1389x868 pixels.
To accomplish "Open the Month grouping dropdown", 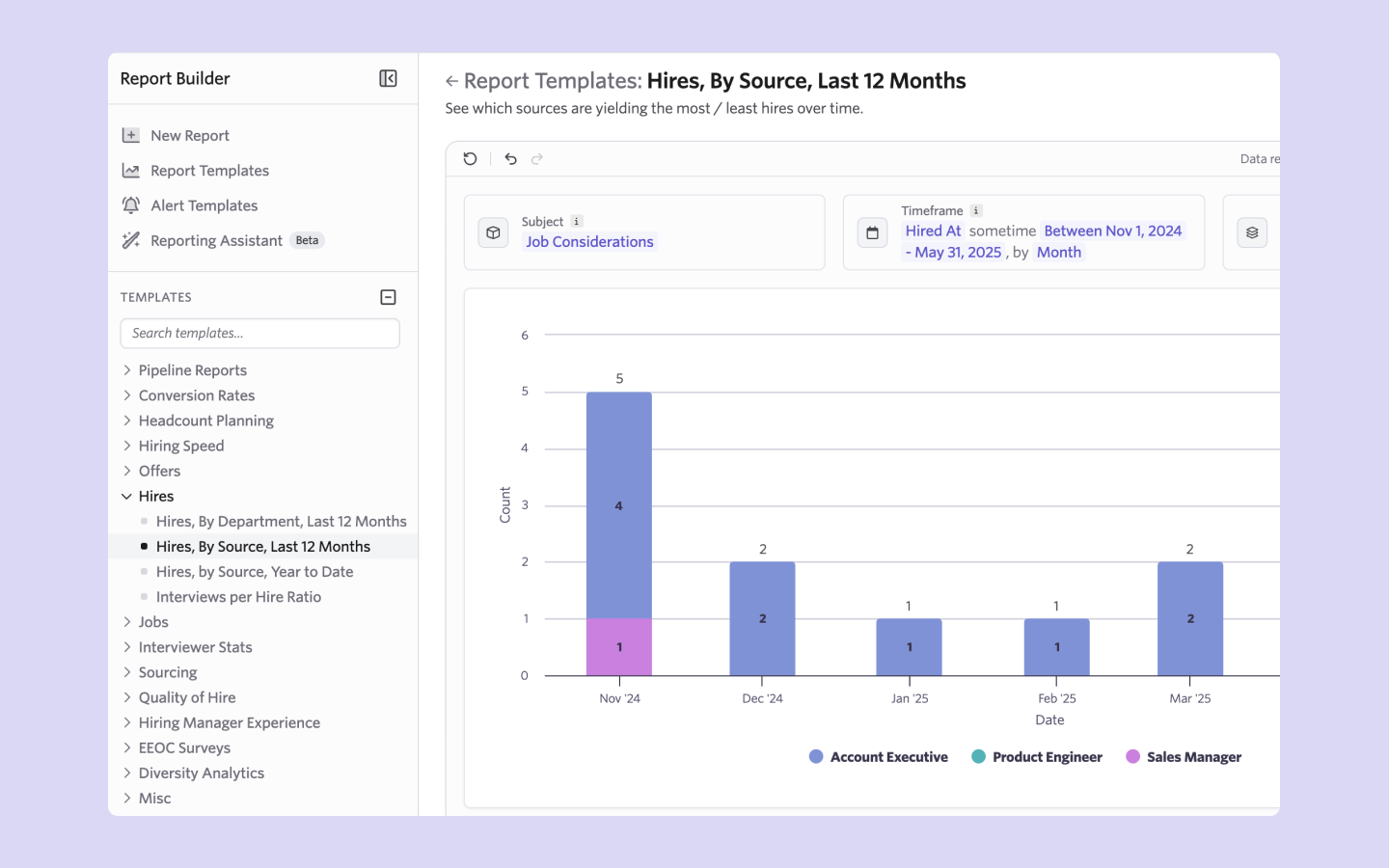I will coord(1058,253).
